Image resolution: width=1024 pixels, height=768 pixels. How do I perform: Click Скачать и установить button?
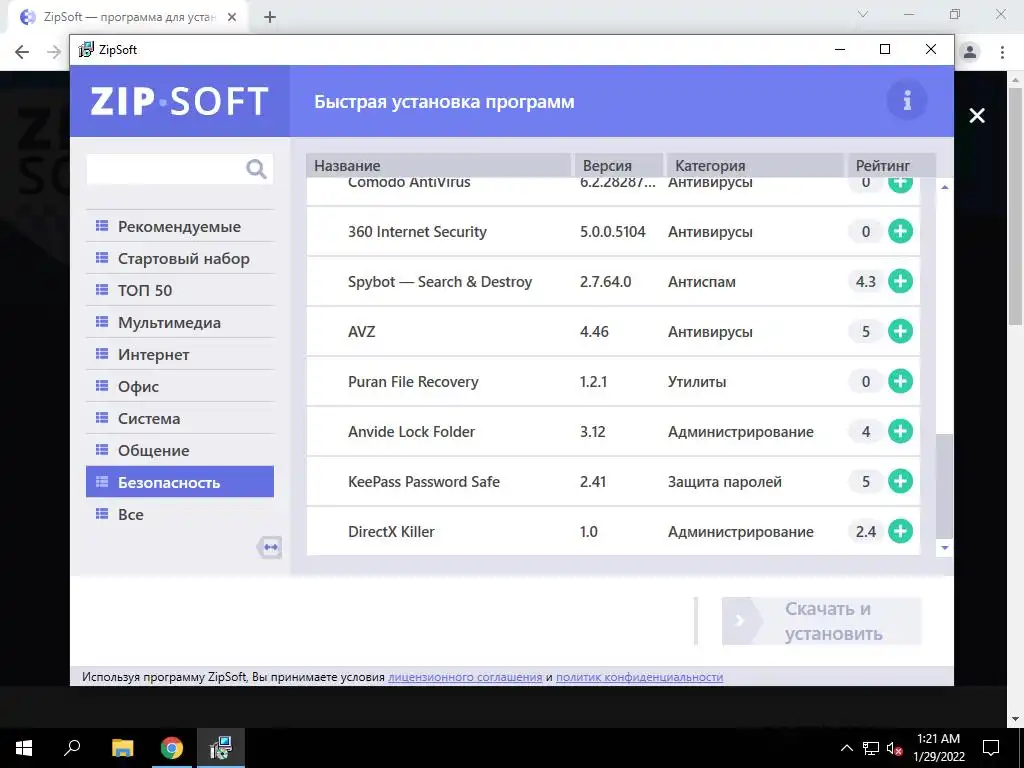tap(822, 621)
